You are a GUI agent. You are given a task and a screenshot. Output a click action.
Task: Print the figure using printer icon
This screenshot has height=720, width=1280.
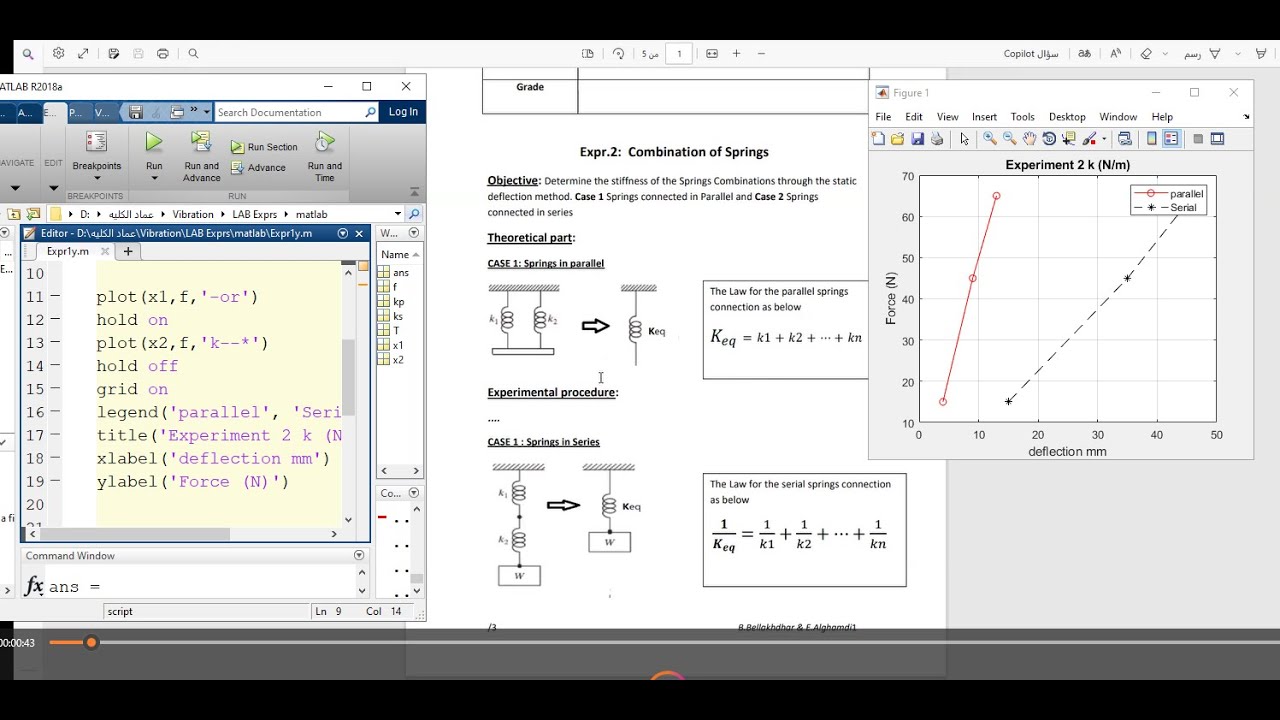937,139
